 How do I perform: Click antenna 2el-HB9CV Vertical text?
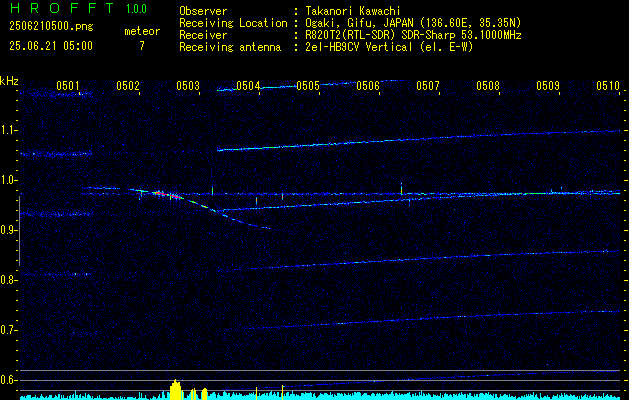(389, 47)
